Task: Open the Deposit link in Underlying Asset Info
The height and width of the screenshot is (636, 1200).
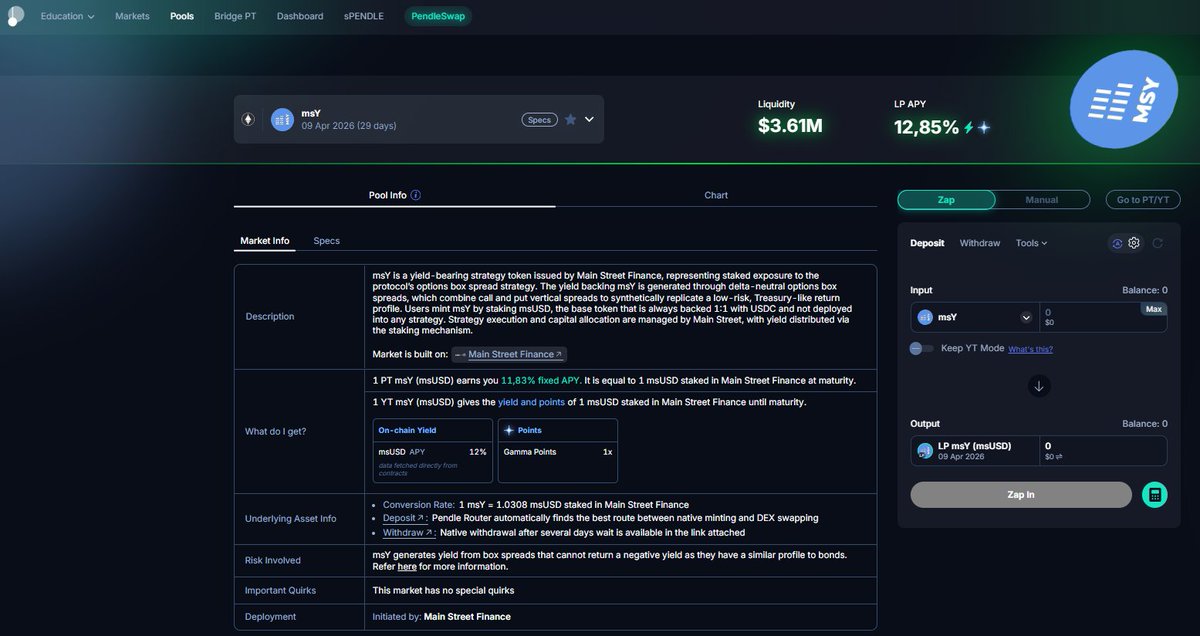Action: (405, 518)
